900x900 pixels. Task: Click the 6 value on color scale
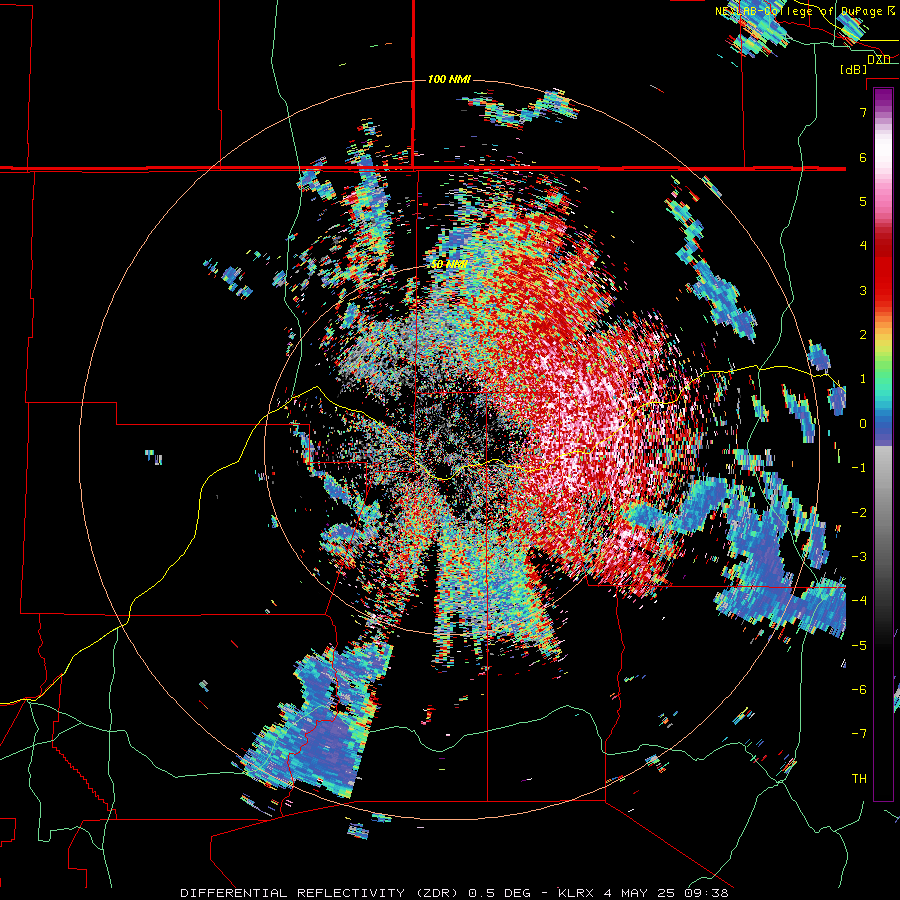[863, 157]
